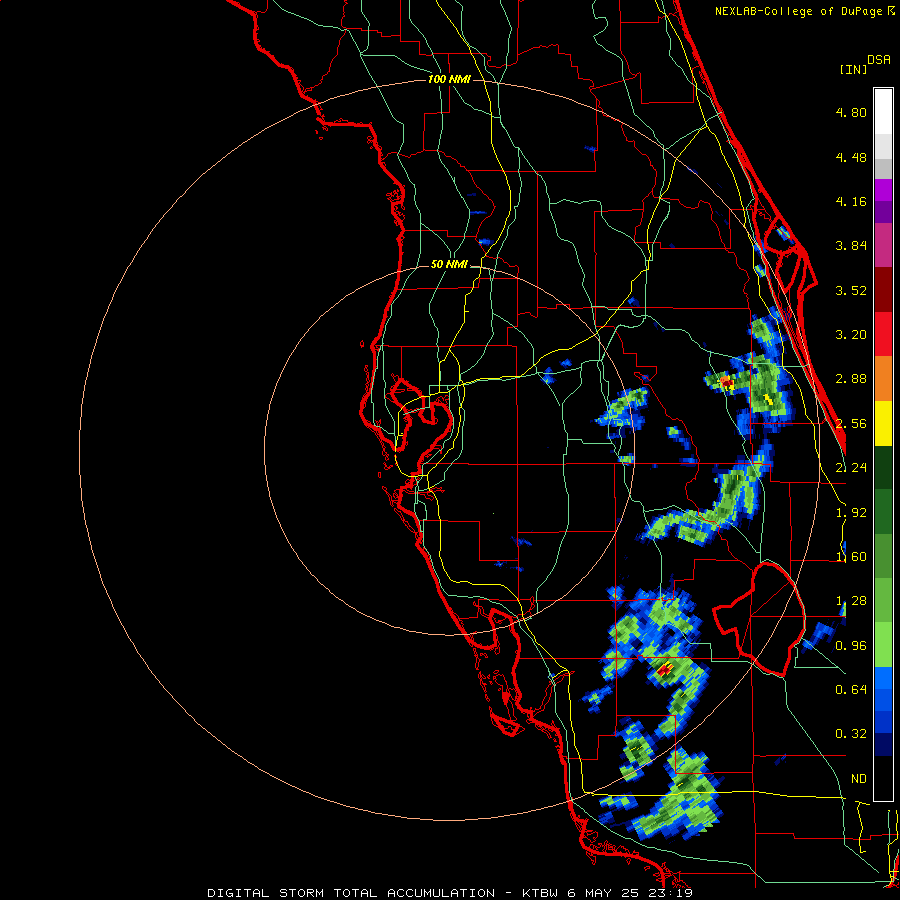Image resolution: width=900 pixels, height=900 pixels.
Task: Pick the dark red legend swatch near 3.52
Action: click(x=883, y=290)
